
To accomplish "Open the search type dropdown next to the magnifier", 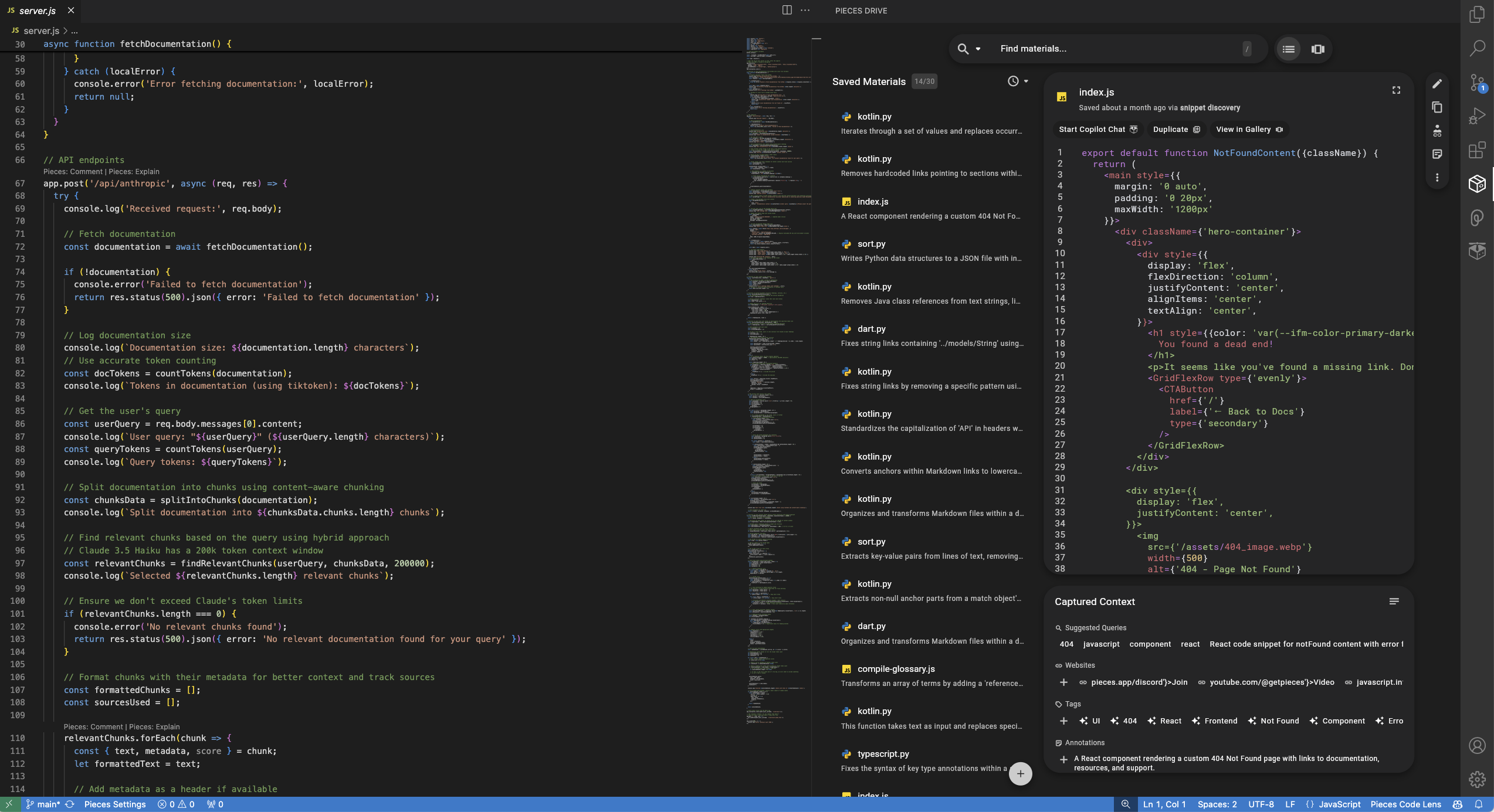I will tap(978, 49).
